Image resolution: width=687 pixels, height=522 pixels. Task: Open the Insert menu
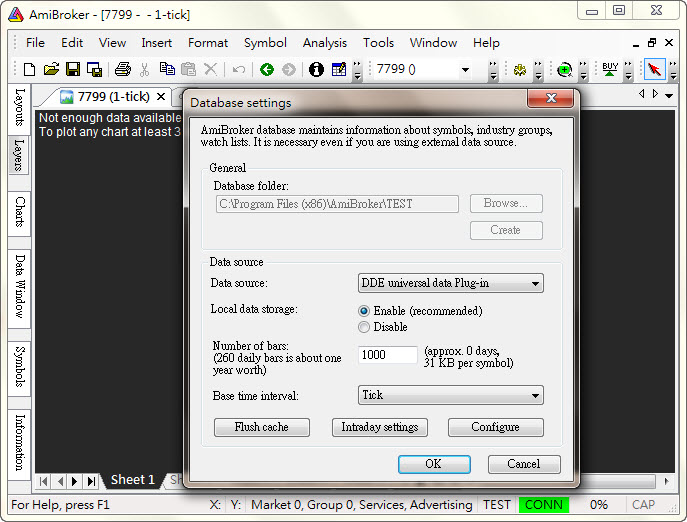(156, 43)
